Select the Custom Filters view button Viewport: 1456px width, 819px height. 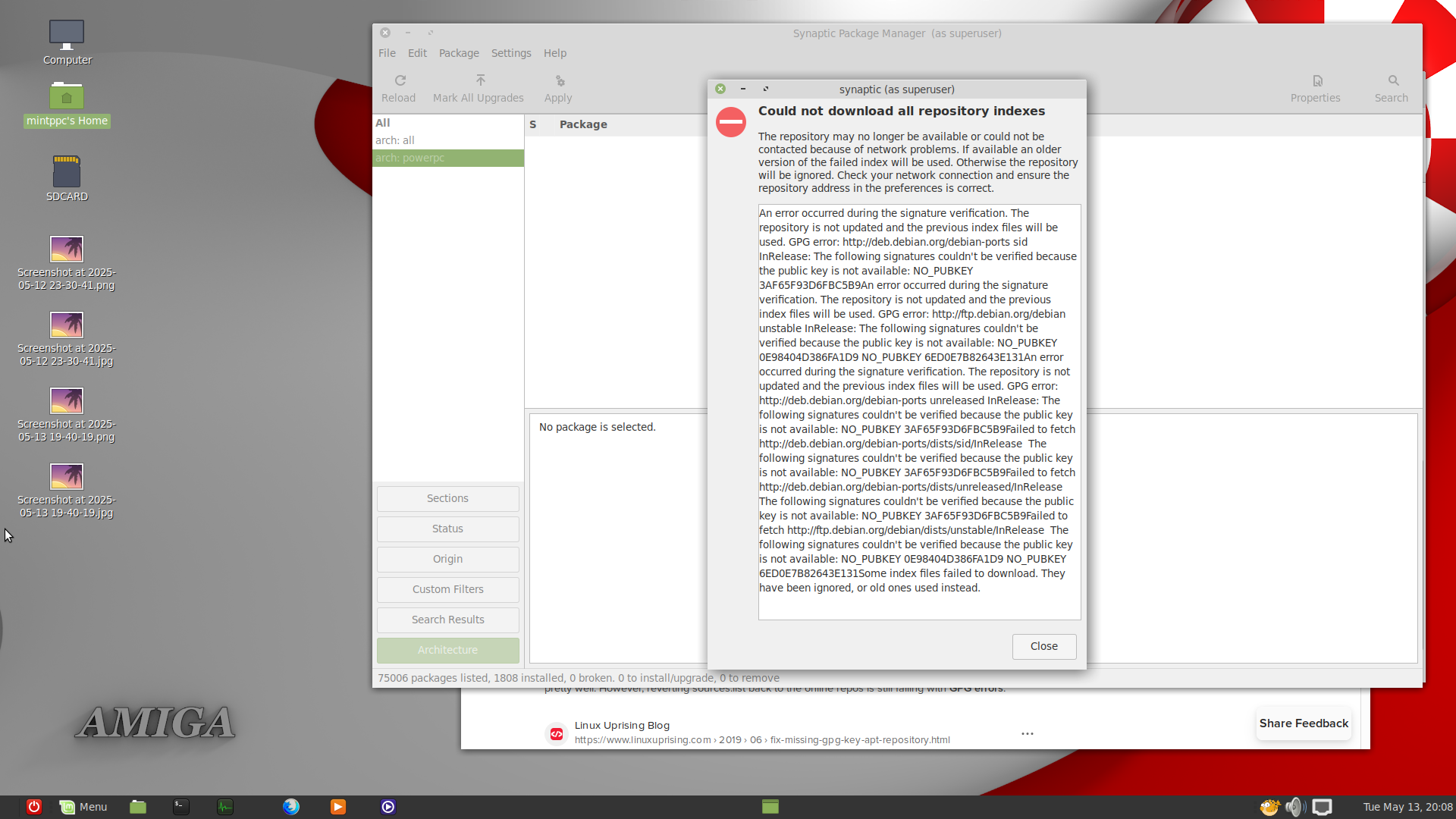click(447, 589)
